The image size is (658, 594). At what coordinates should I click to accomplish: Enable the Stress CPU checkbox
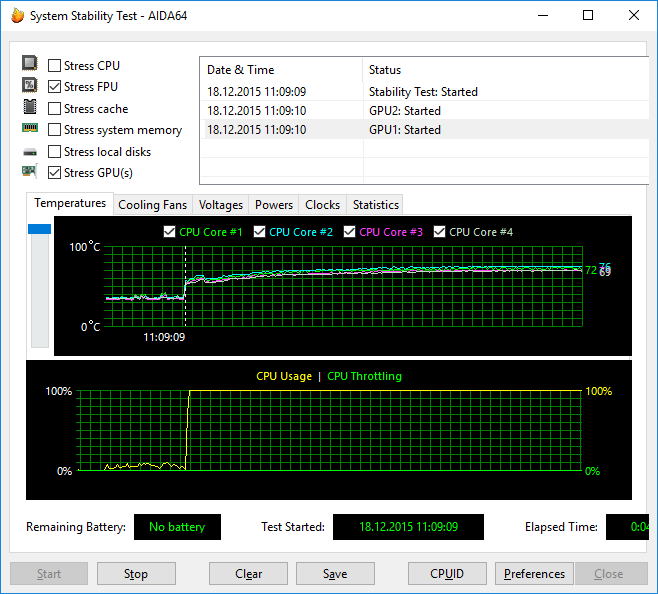click(54, 65)
